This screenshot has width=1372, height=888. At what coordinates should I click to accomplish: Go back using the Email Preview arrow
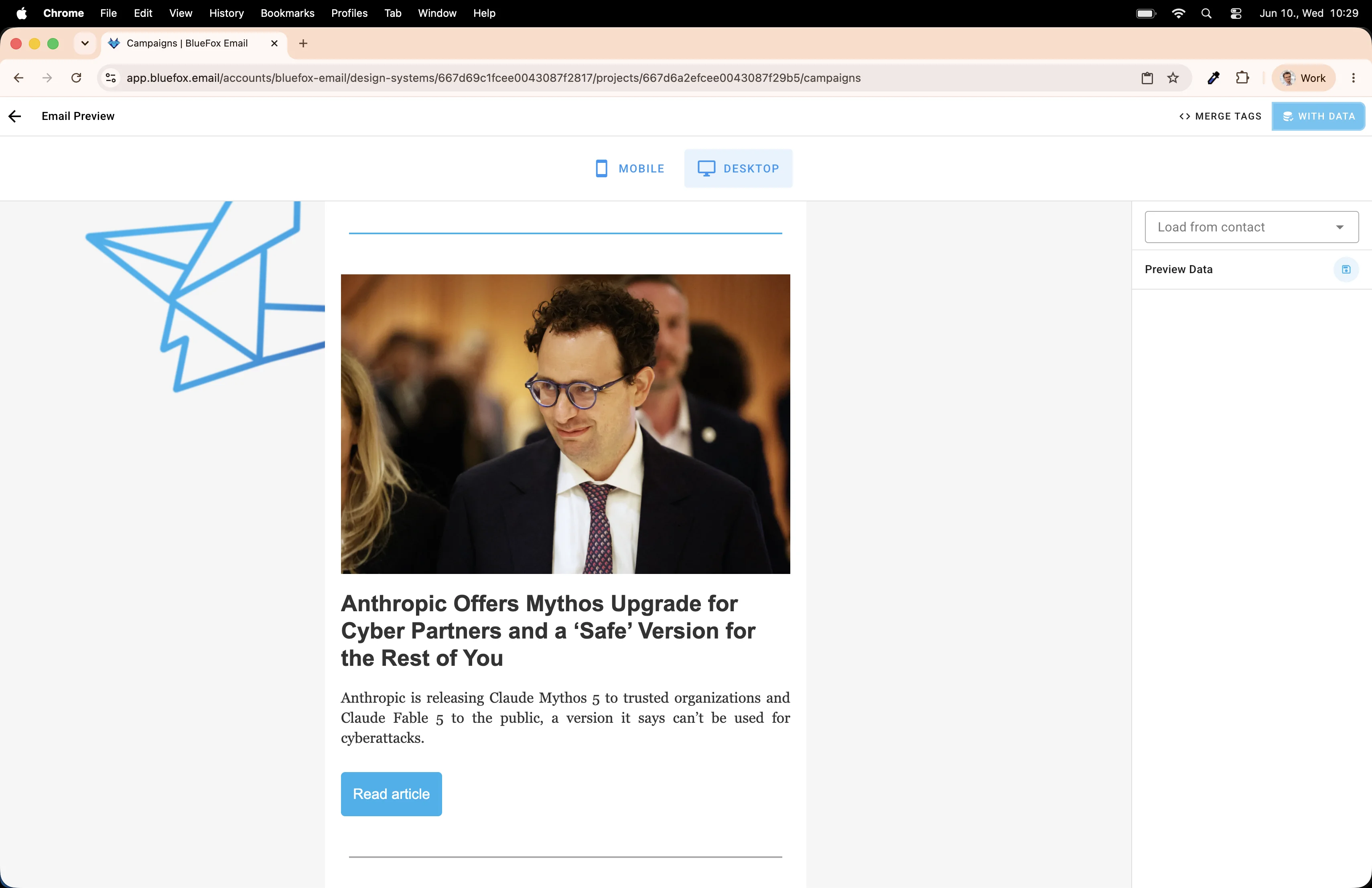pyautogui.click(x=15, y=116)
